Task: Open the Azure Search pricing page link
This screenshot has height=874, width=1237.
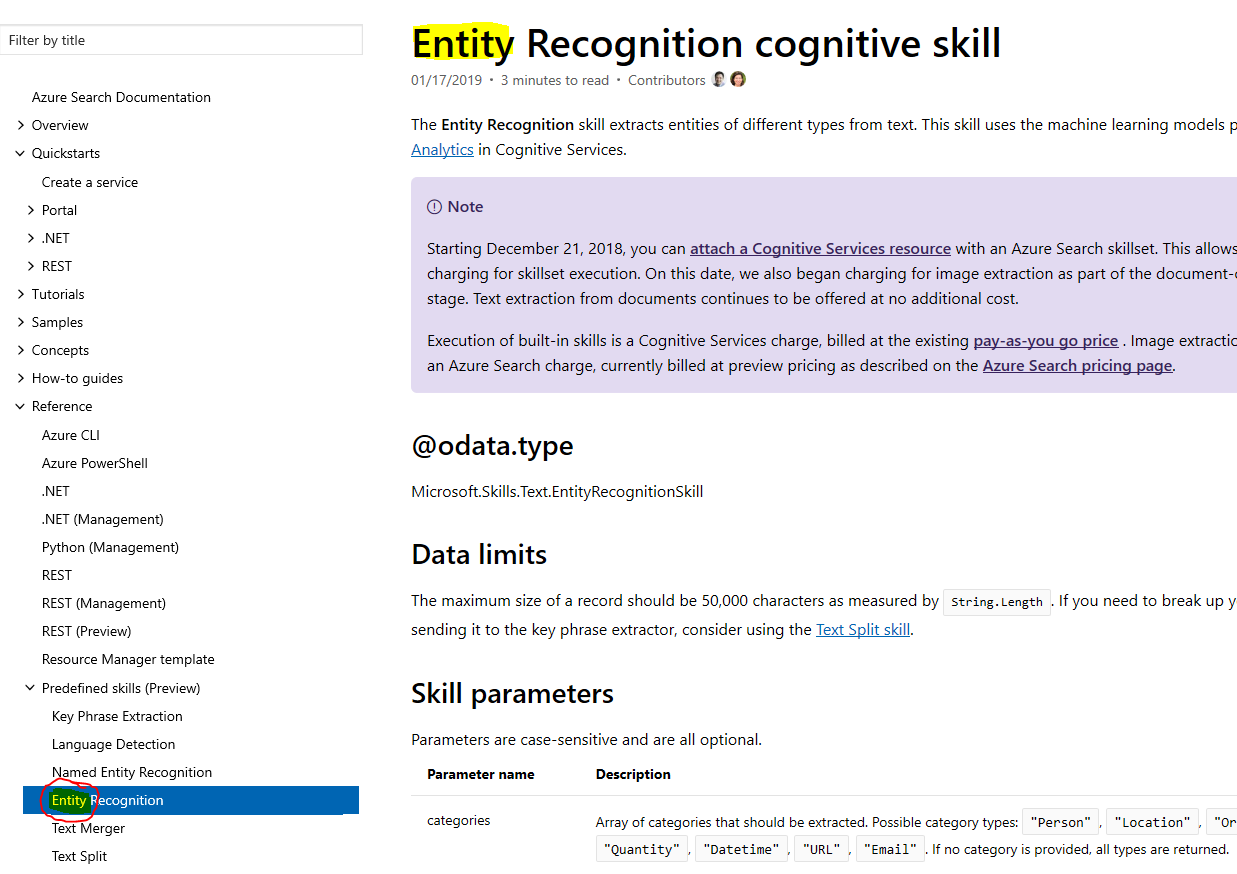Action: tap(1077, 365)
